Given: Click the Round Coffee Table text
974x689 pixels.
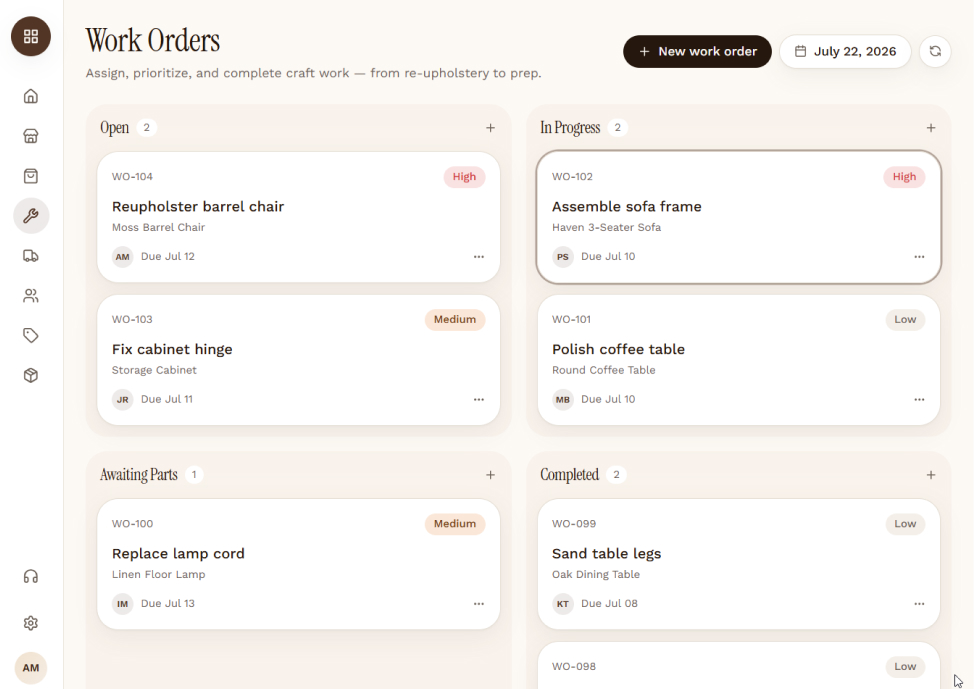Looking at the screenshot, I should 603,370.
